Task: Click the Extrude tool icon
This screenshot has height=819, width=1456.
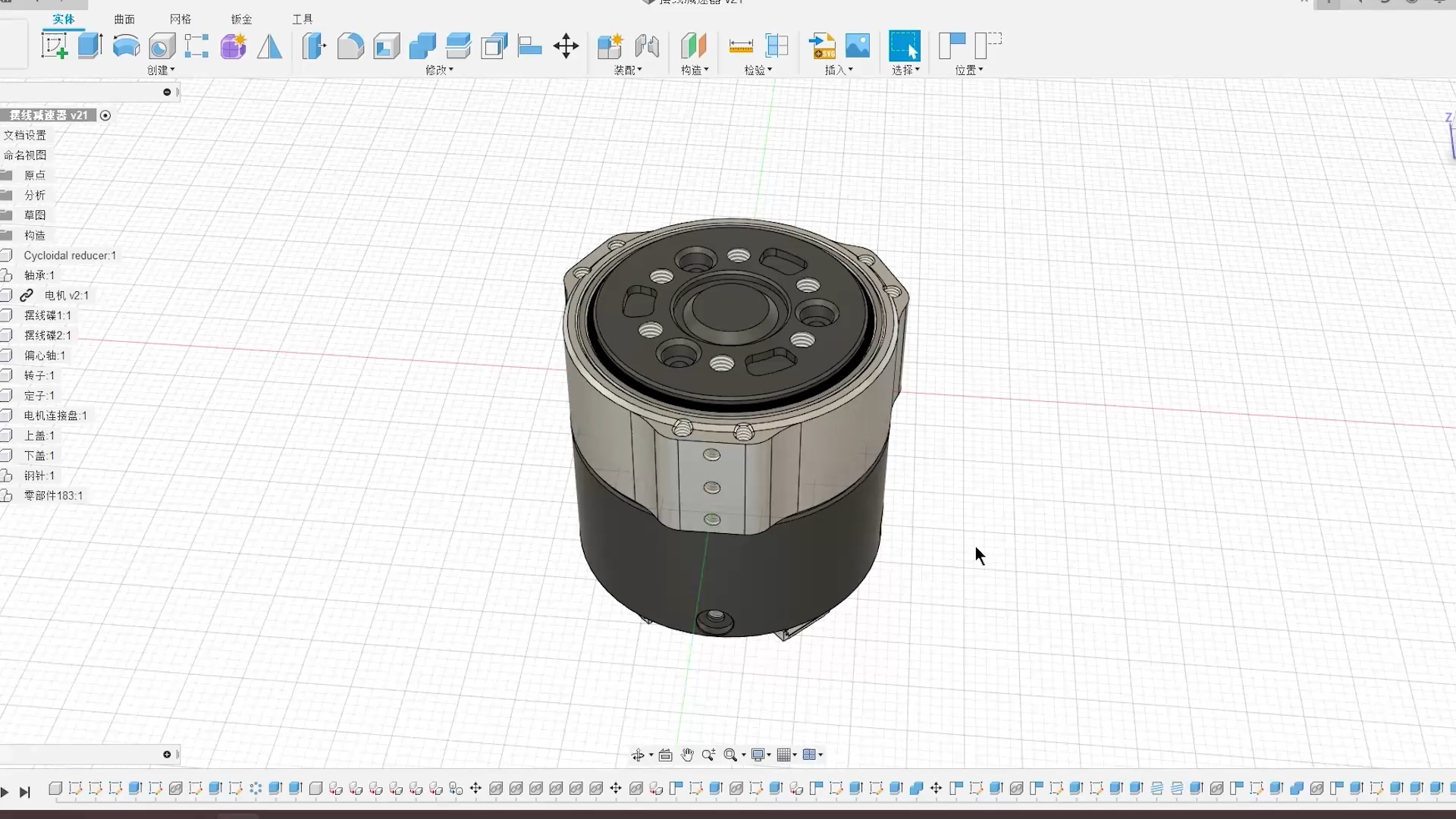Action: click(90, 46)
